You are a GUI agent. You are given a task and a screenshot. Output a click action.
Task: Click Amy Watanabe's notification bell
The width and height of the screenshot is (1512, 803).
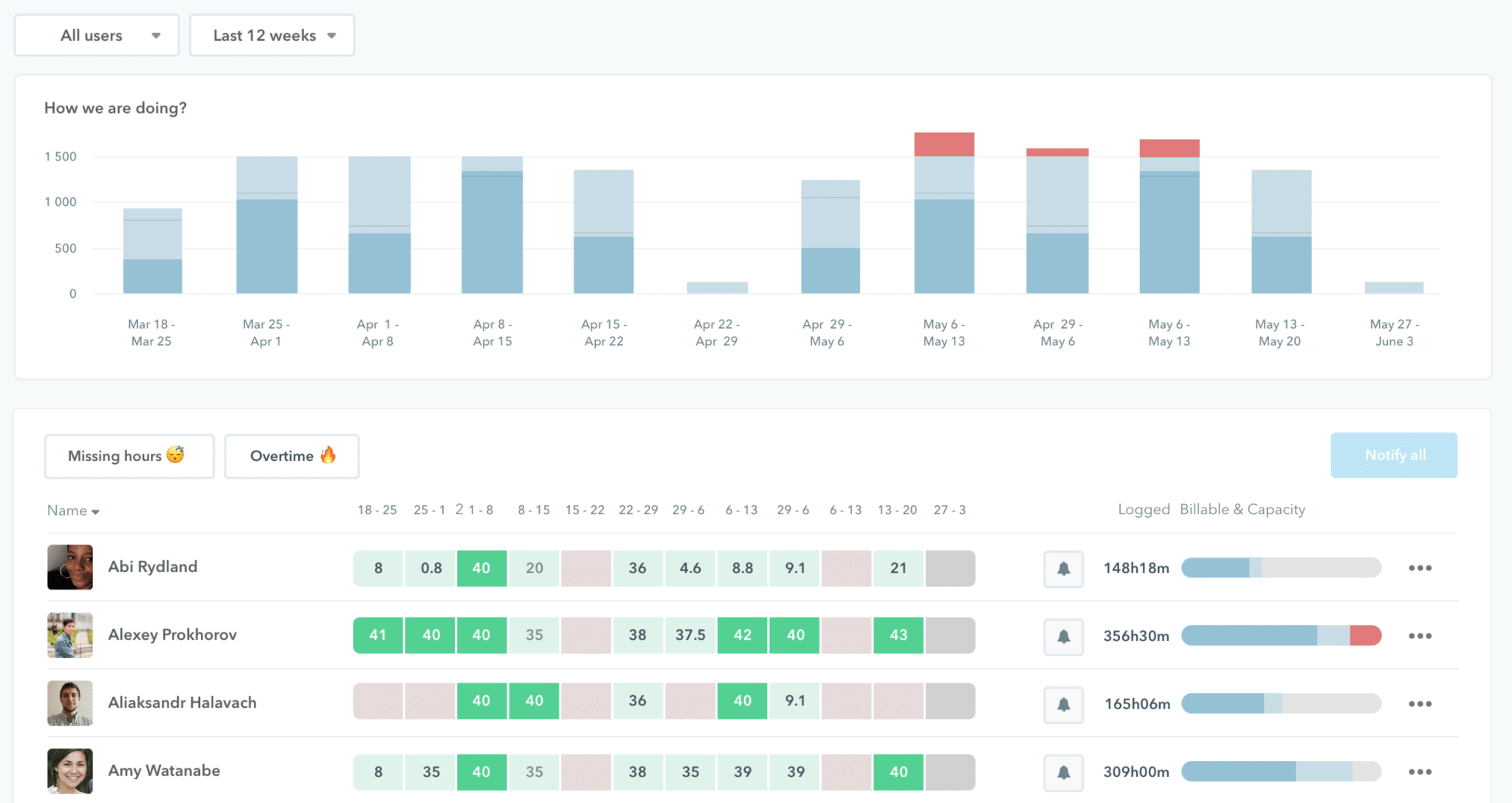pyautogui.click(x=1063, y=772)
